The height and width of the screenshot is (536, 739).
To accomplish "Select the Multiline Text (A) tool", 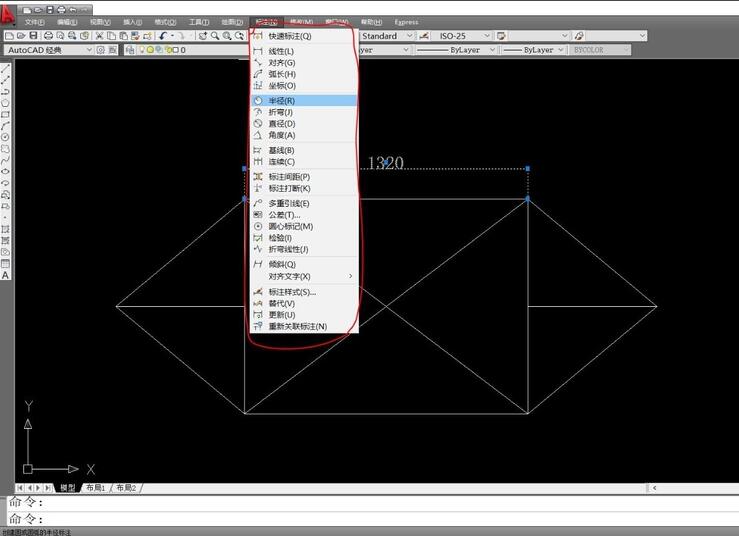I will pyautogui.click(x=5, y=275).
